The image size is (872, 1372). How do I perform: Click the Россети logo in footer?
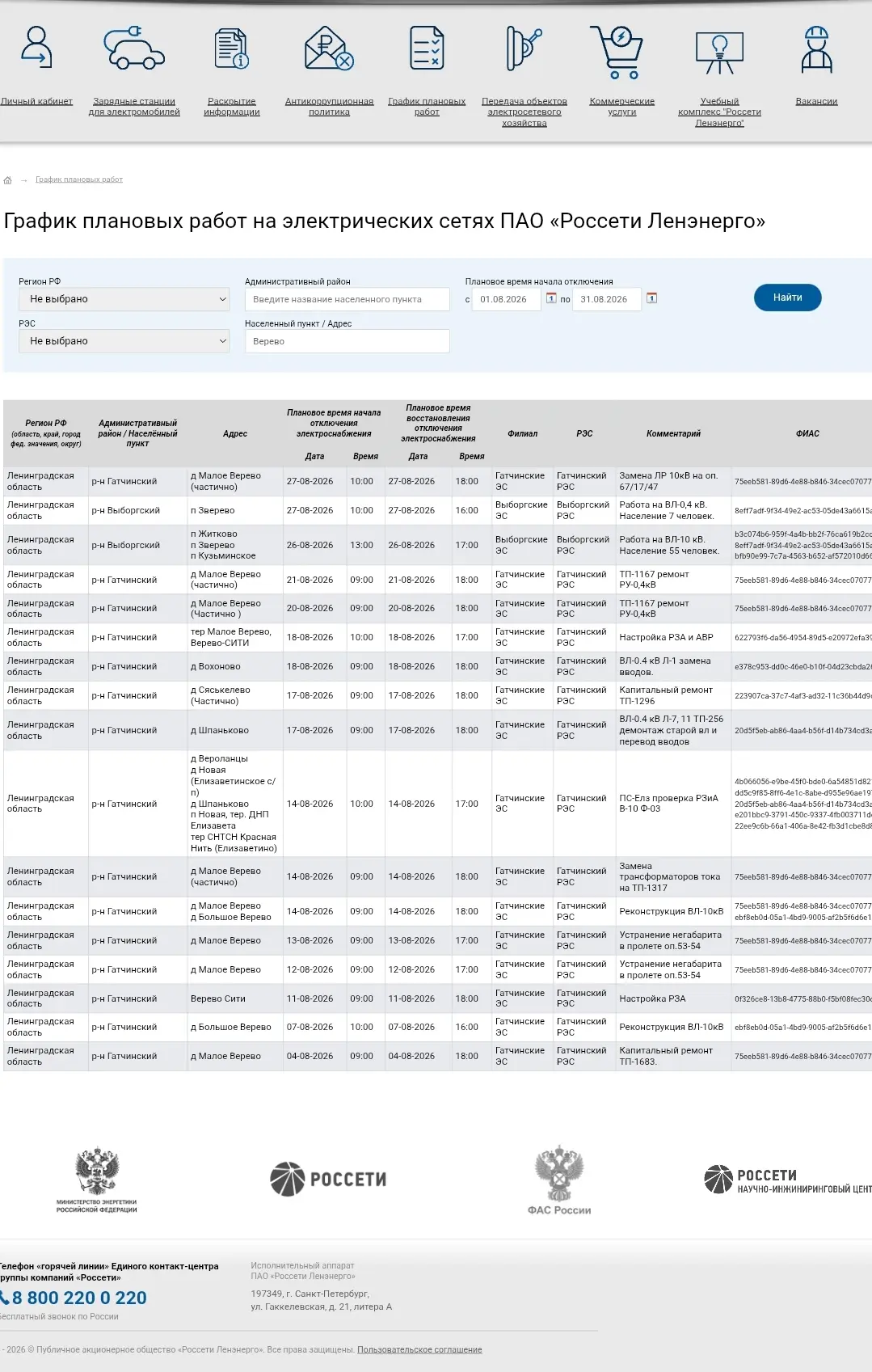(328, 1179)
